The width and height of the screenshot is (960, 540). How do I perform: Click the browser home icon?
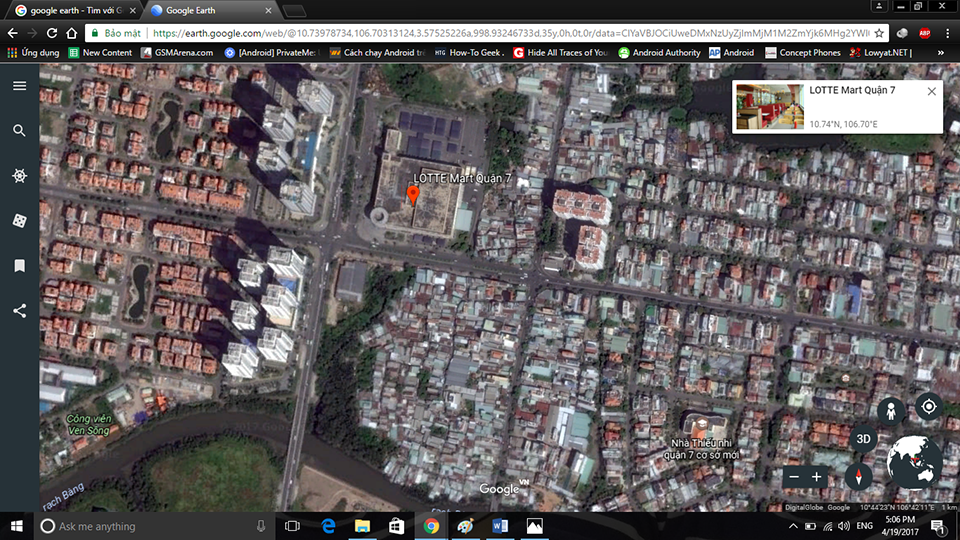click(72, 33)
